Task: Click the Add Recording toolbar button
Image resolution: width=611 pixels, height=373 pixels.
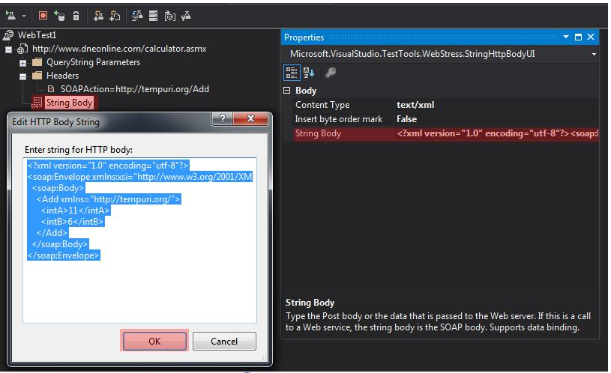Action: pyautogui.click(x=43, y=16)
